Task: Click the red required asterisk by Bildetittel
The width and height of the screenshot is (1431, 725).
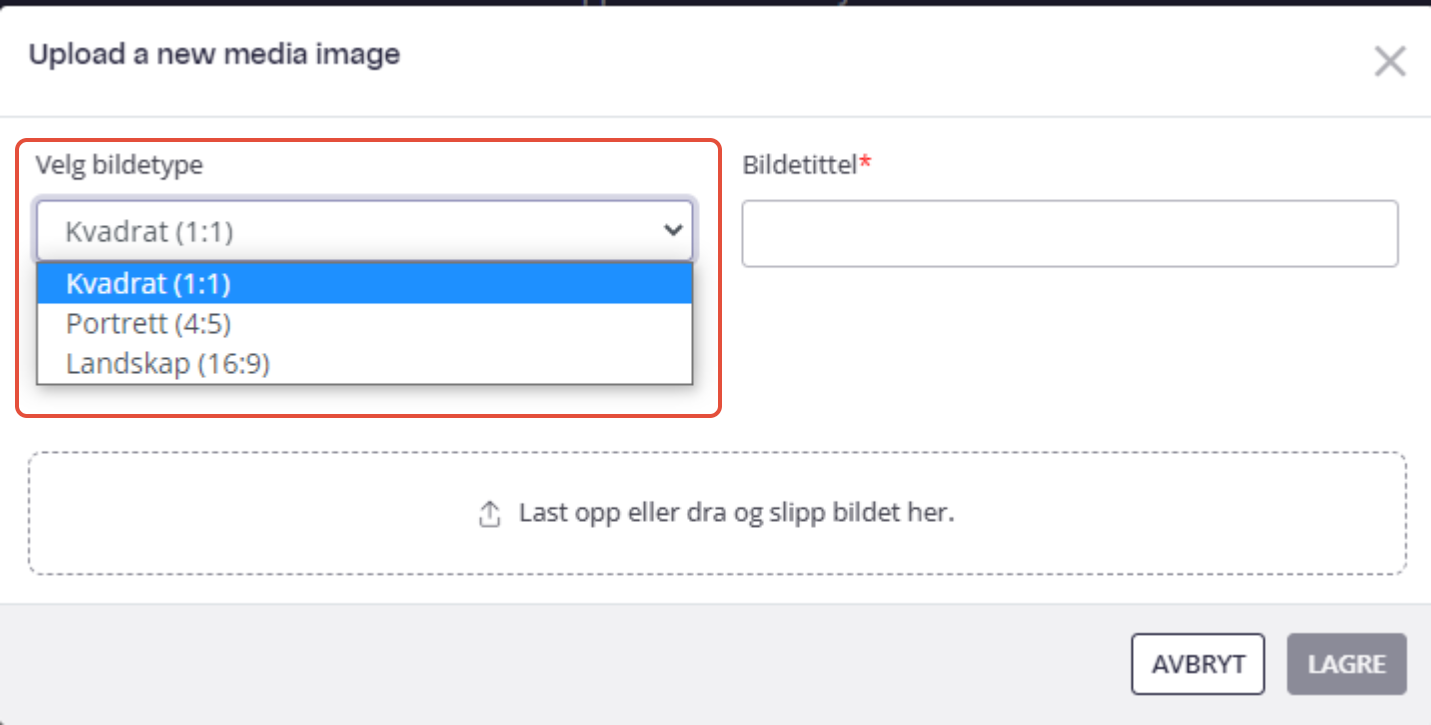Action: click(x=866, y=163)
